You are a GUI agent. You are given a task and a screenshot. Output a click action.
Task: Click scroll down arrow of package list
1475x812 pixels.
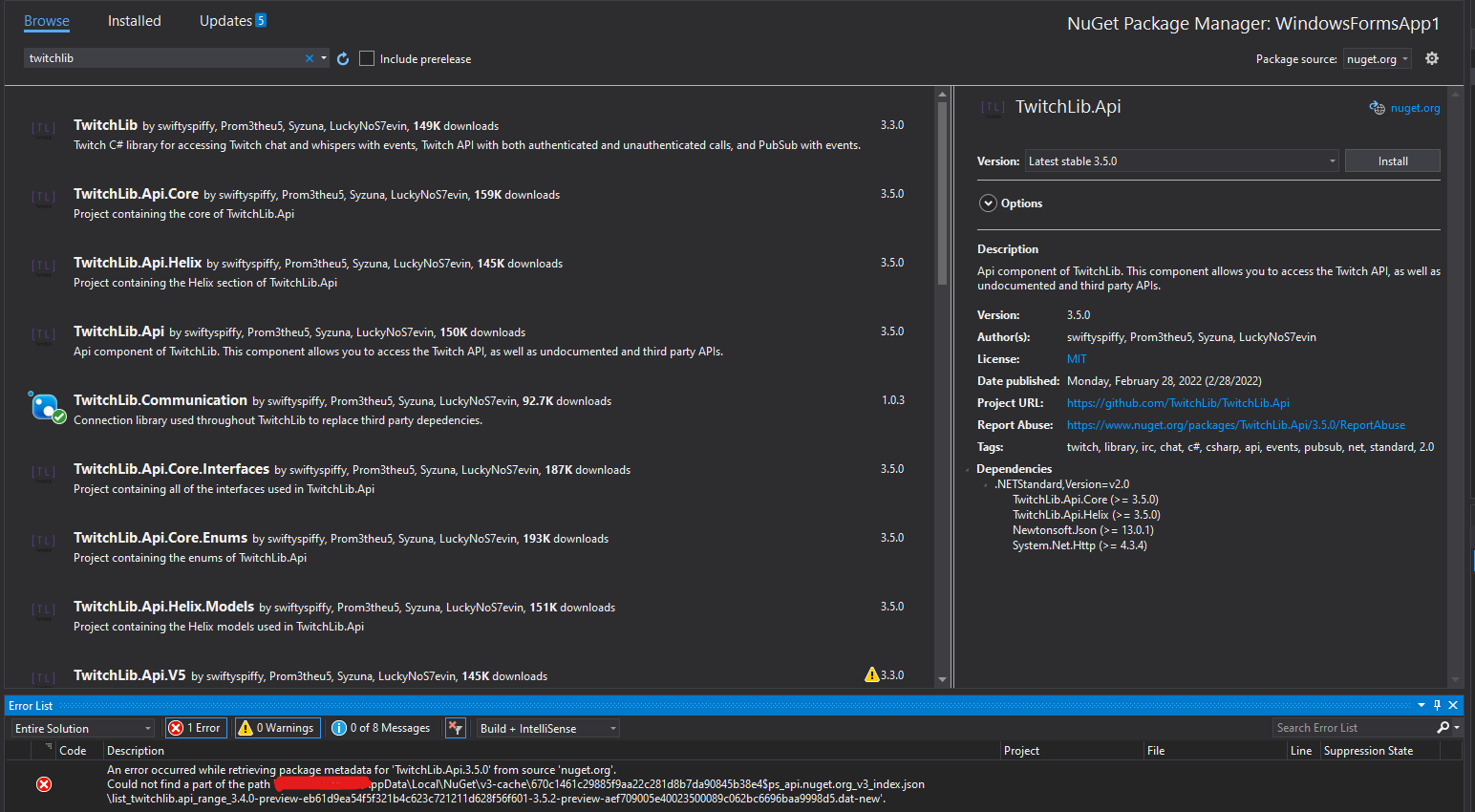coord(942,679)
